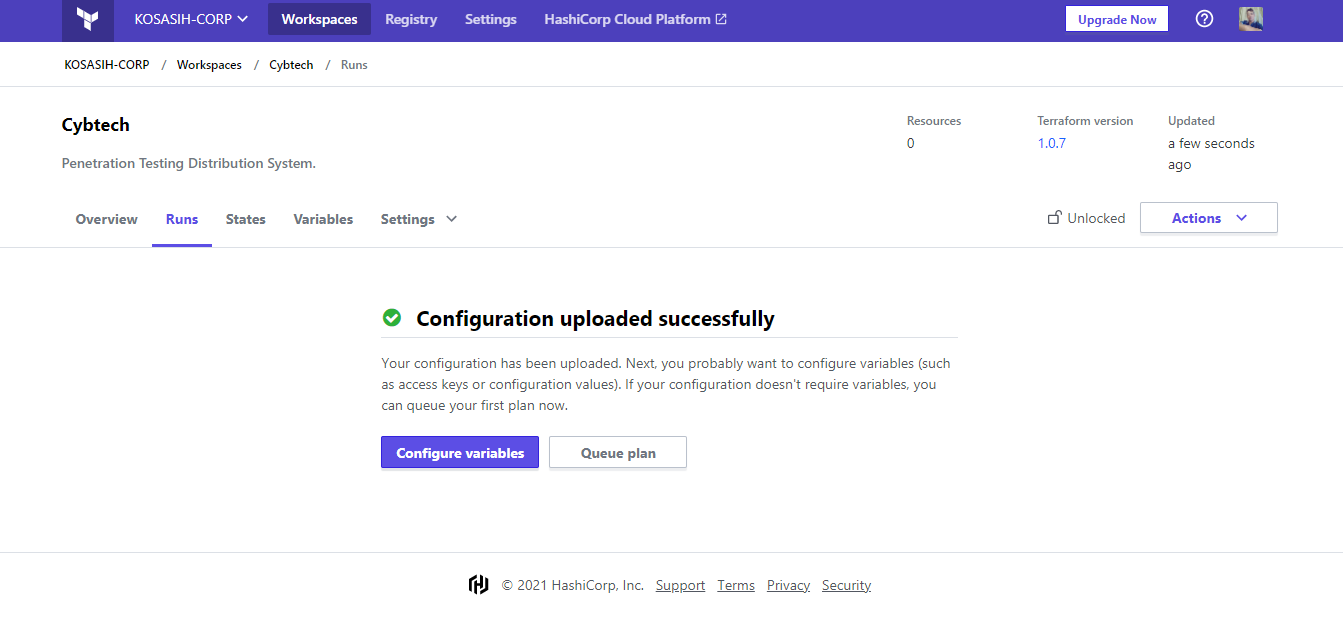Click KOSASIH-CORP in the breadcrumb
The height and width of the screenshot is (621, 1343).
(x=107, y=64)
